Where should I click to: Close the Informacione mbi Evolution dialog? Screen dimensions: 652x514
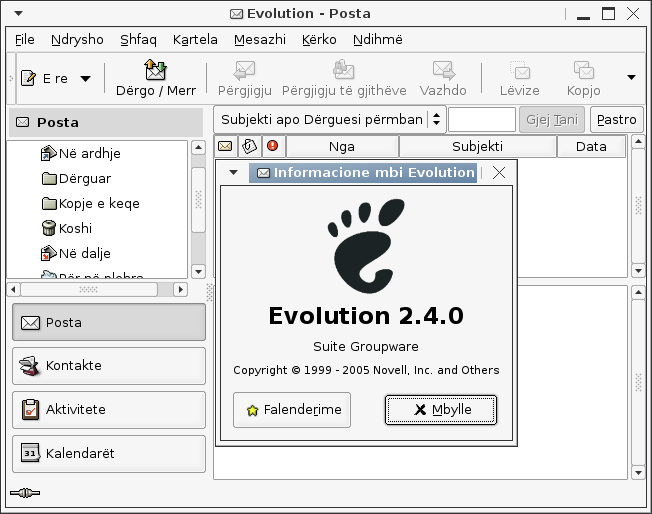coord(499,173)
